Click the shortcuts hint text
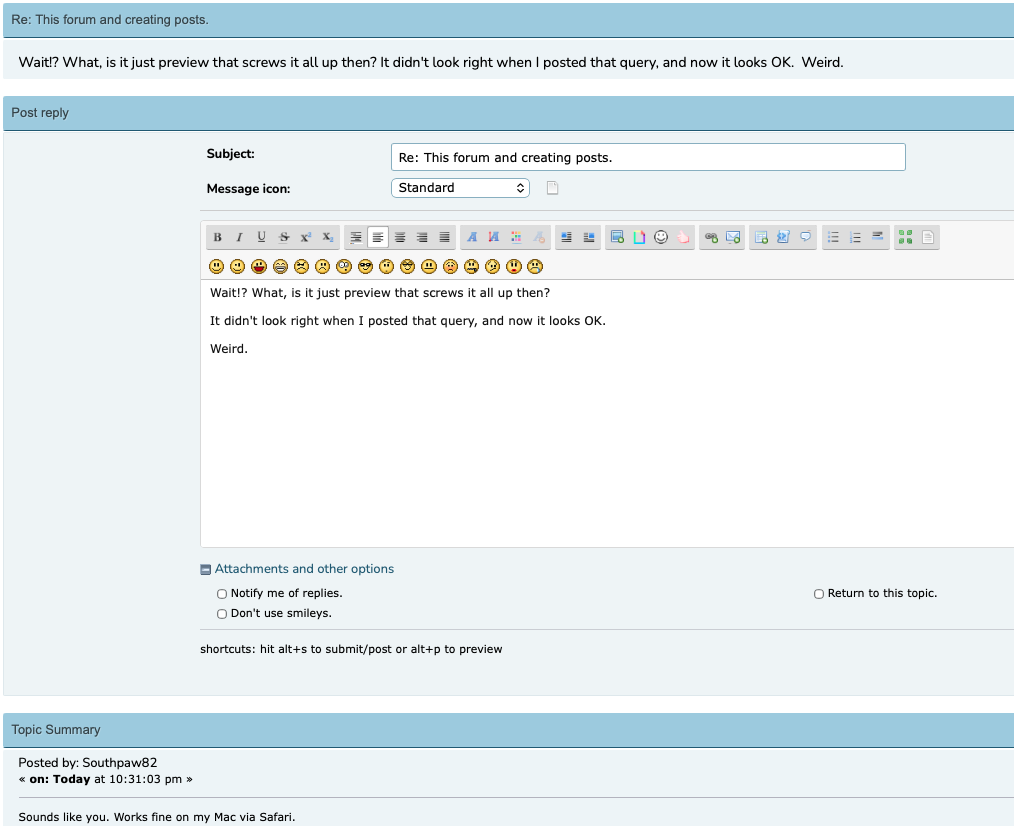The height and width of the screenshot is (826, 1014). pos(351,649)
